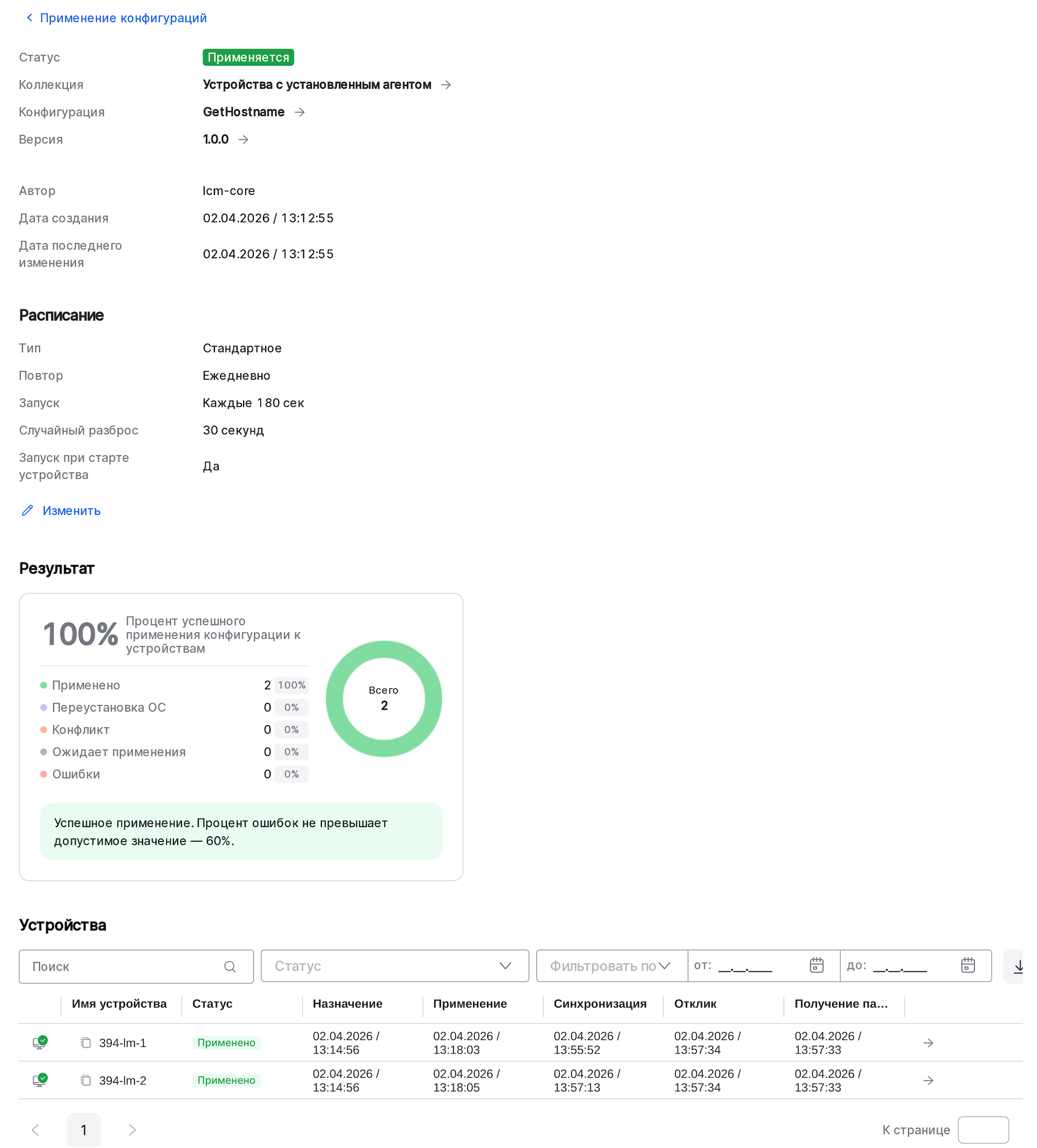
Task: Expand the "Фильтровать по" dropdown
Action: (664, 966)
